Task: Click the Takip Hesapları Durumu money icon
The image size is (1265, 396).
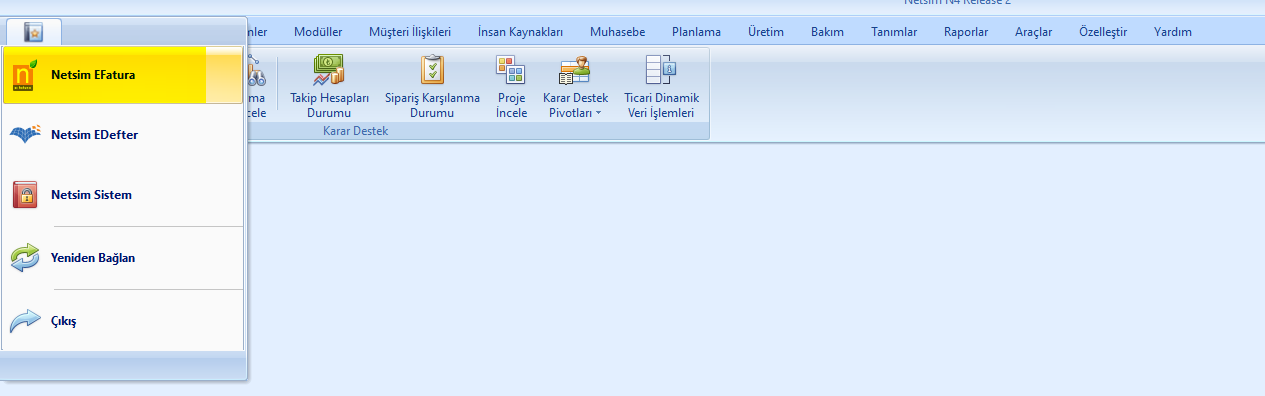Action: click(329, 69)
